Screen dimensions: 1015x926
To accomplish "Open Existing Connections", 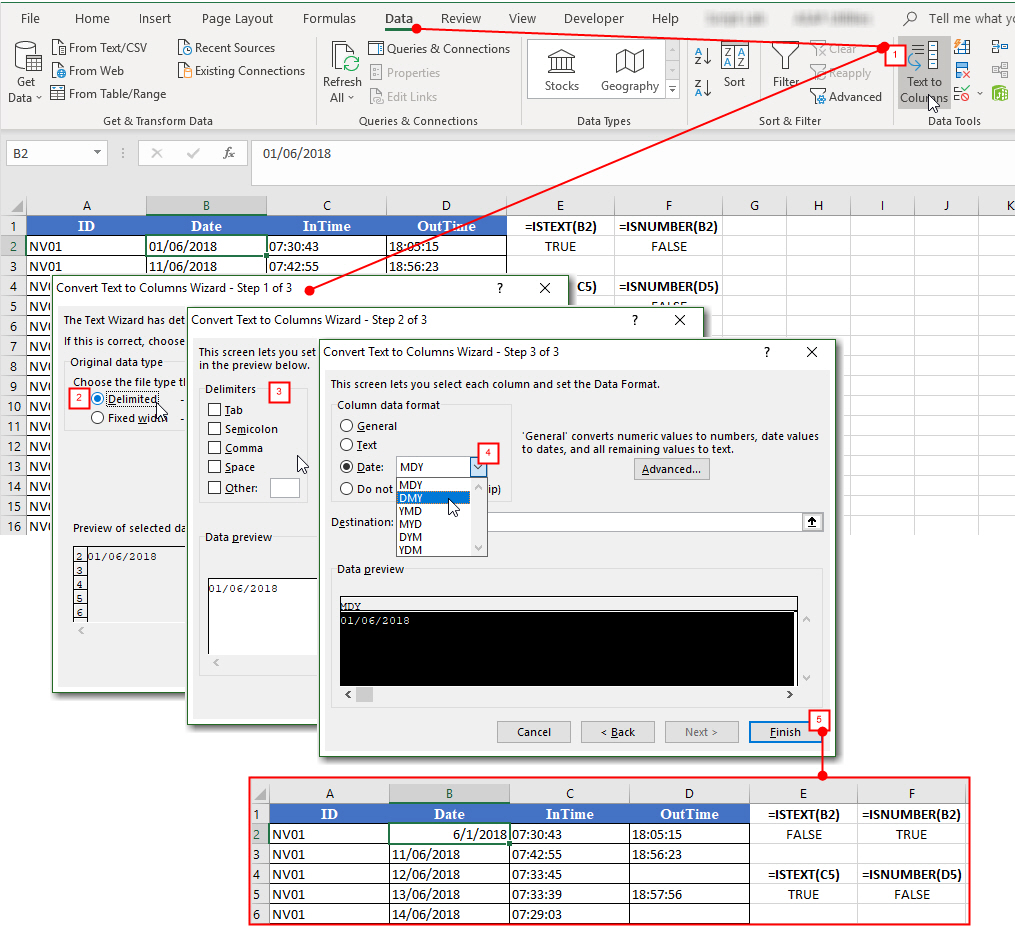I will (x=241, y=71).
